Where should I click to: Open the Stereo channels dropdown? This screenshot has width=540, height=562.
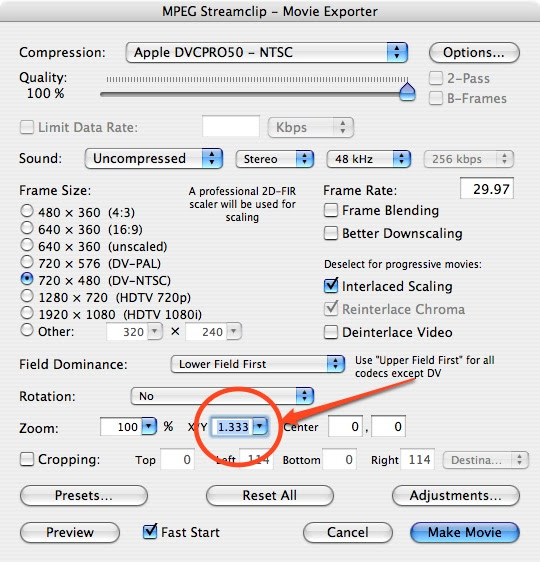click(274, 159)
